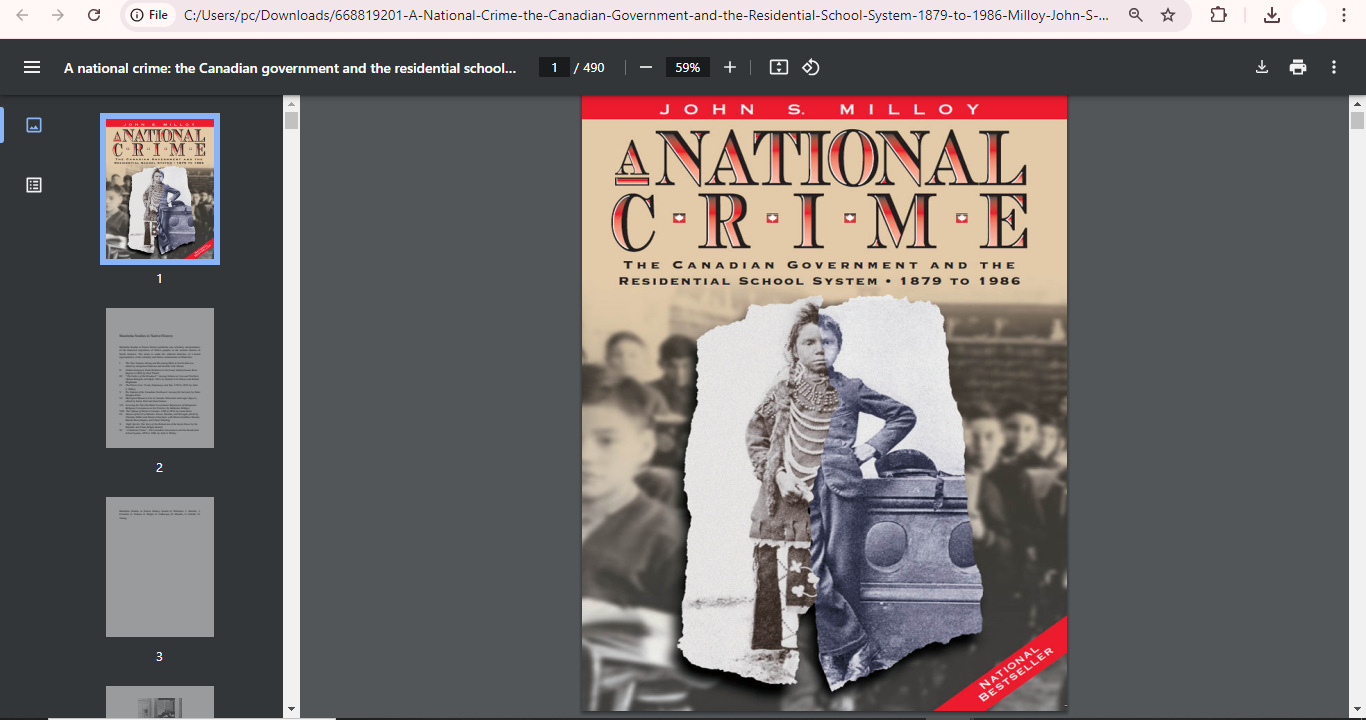Image resolution: width=1366 pixels, height=720 pixels.
Task: Reload the page with the refresh icon
Action: click(x=94, y=15)
